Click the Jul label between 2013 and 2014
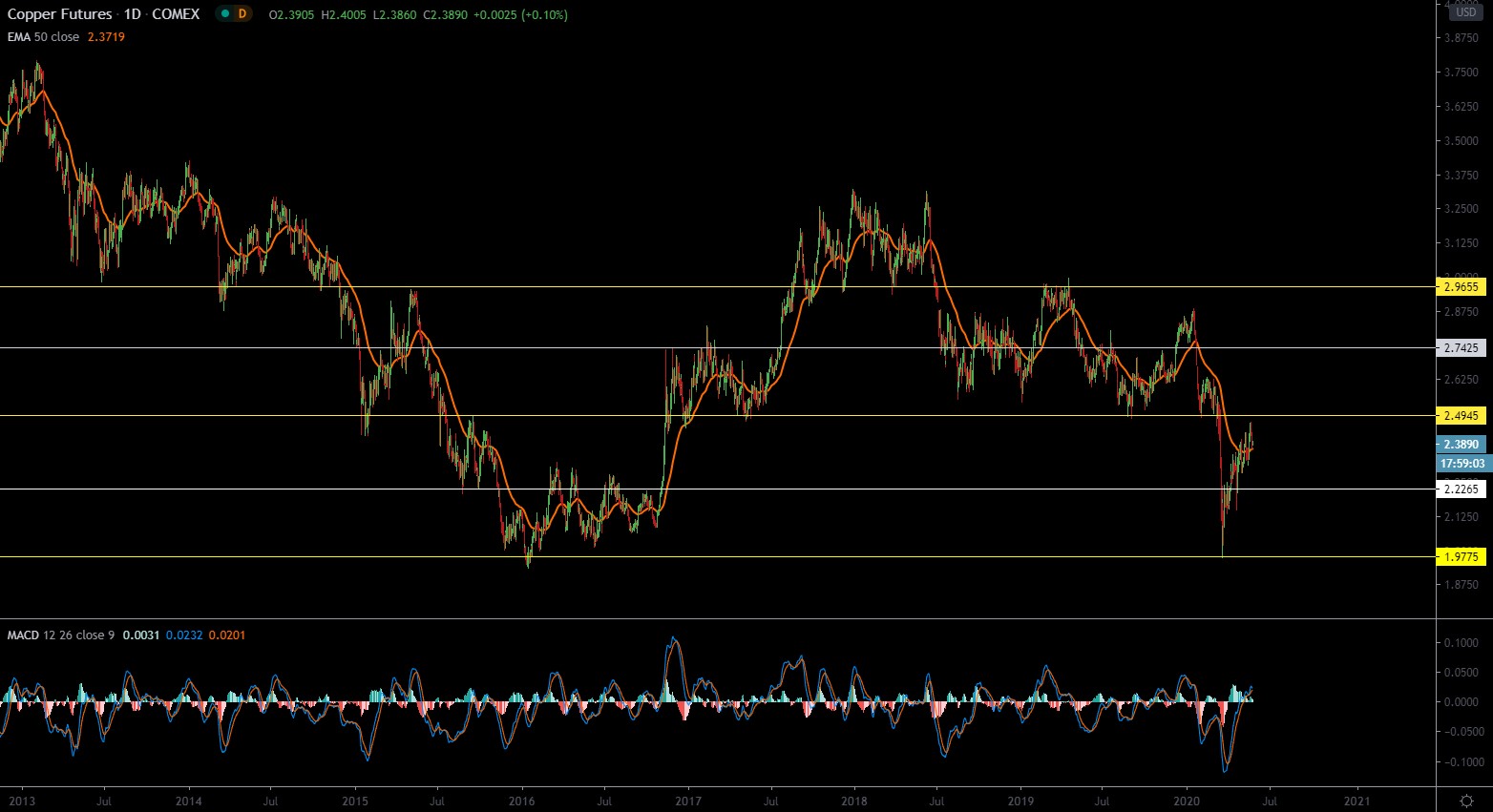The height and width of the screenshot is (812, 1493). [x=104, y=802]
